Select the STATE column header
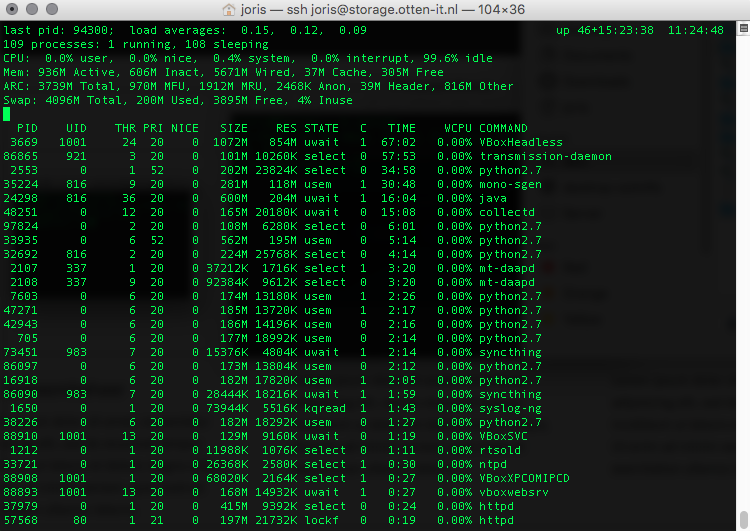The image size is (750, 531). 321,128
